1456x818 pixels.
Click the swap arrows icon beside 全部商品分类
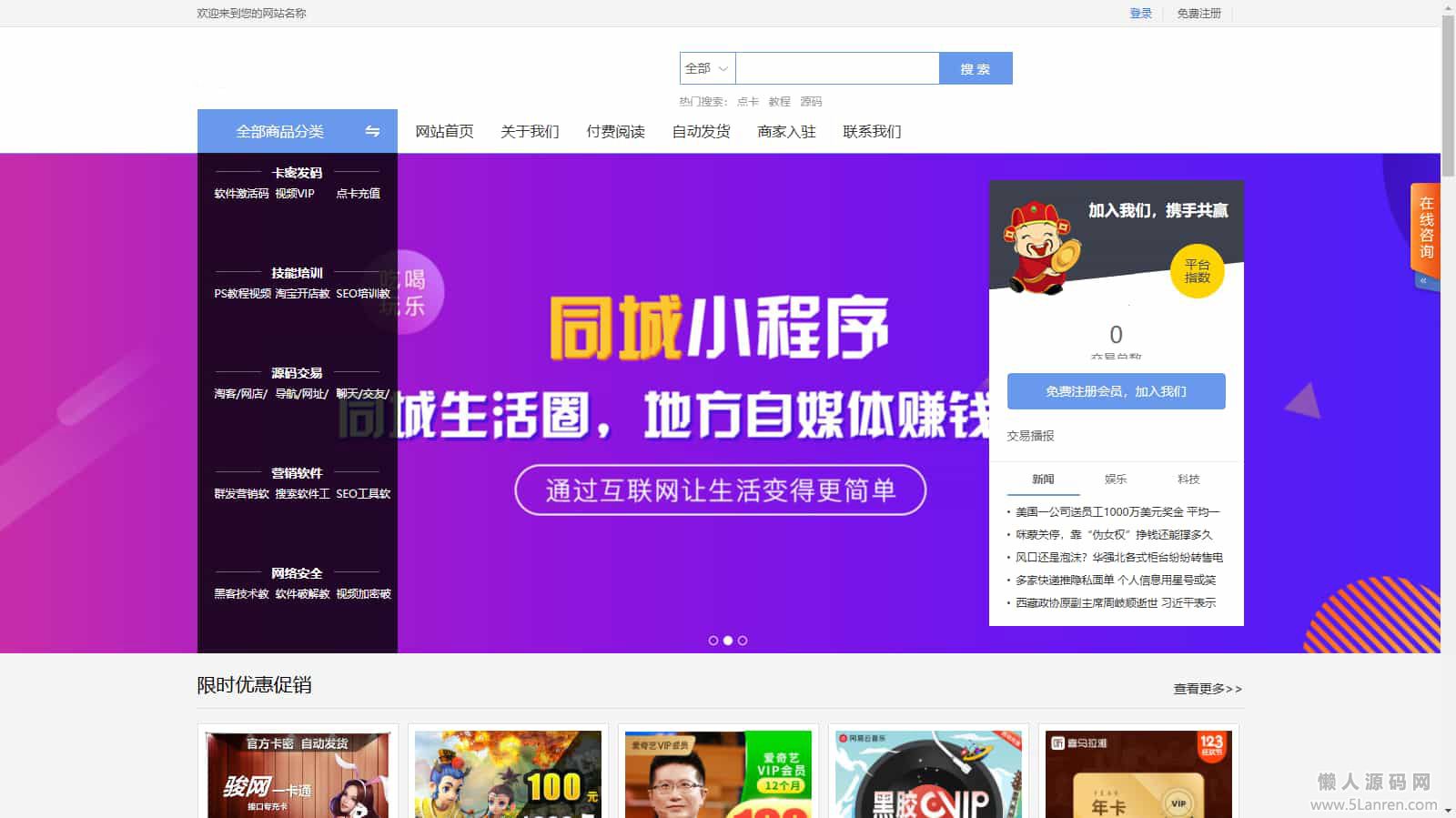point(372,131)
